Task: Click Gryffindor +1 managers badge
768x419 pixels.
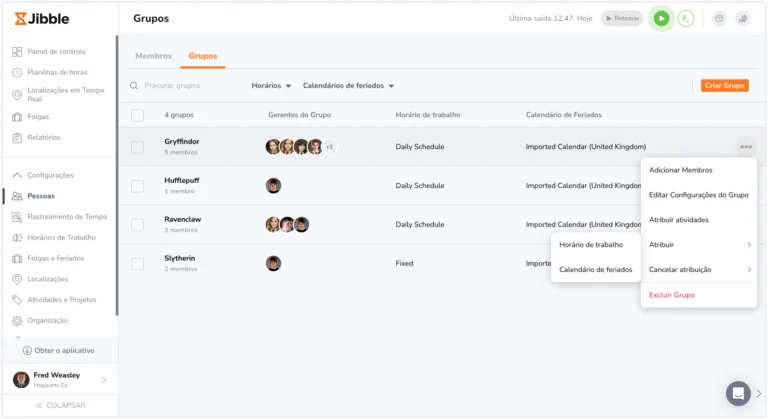Action: (x=330, y=147)
